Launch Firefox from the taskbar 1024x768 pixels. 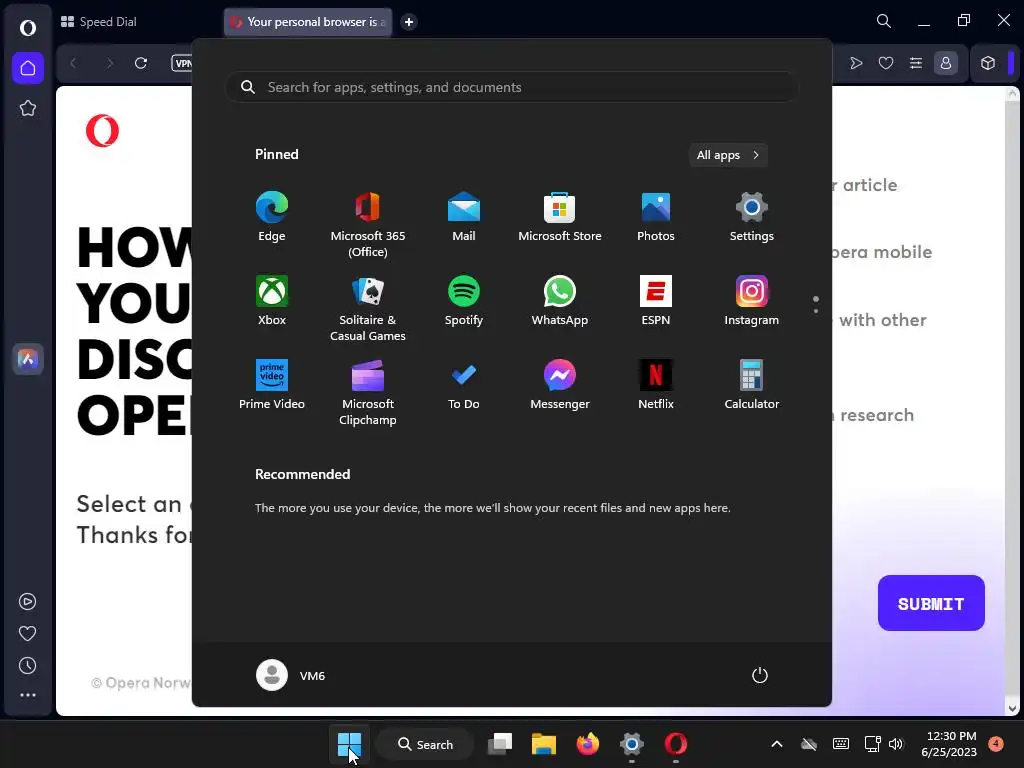pos(588,744)
